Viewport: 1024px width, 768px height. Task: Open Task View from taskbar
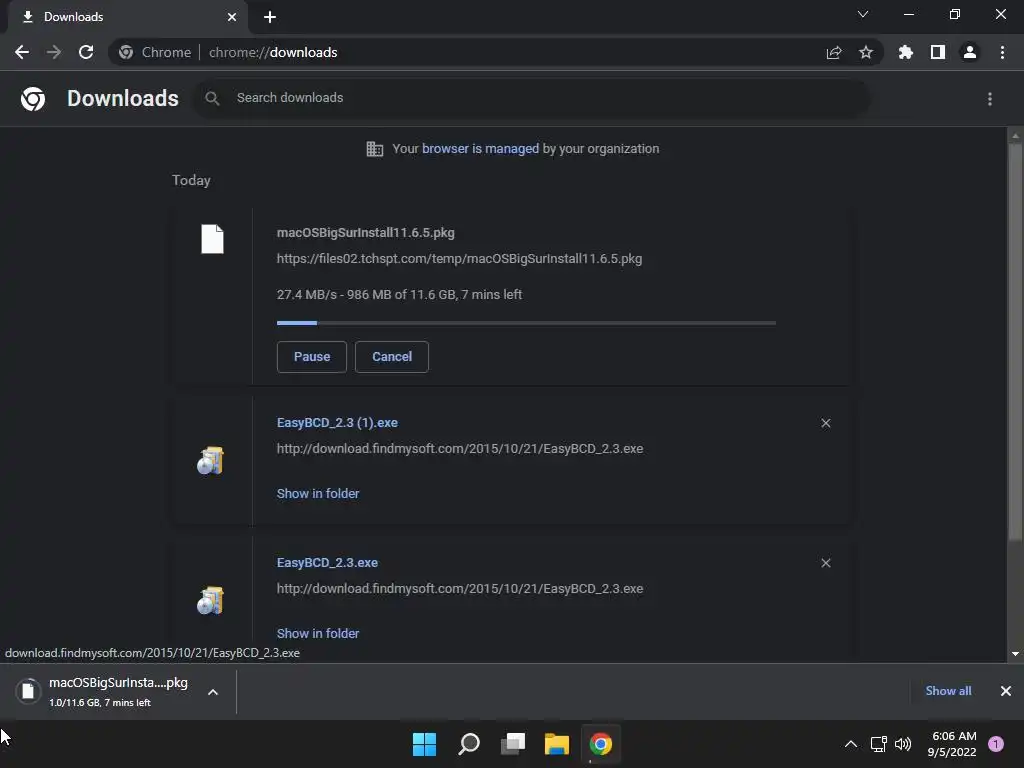point(513,744)
